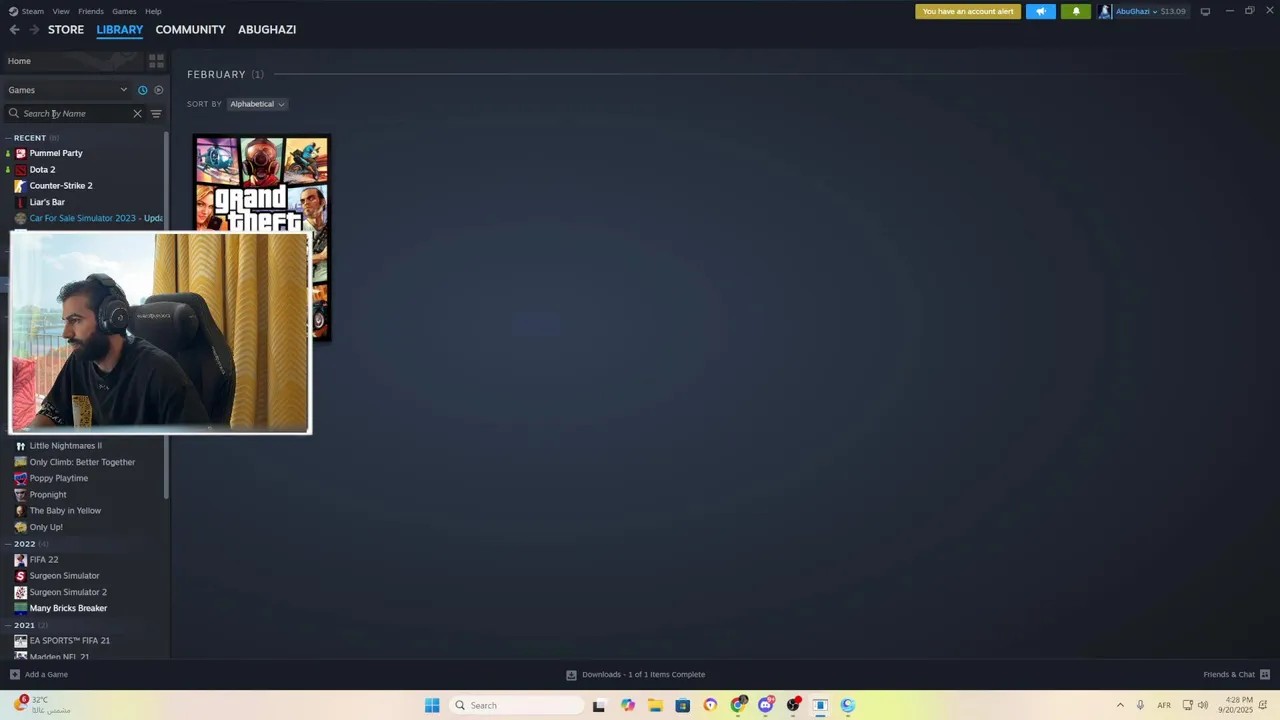Select Only Climb: Better Together
This screenshot has height=720, width=1280.
[82, 462]
